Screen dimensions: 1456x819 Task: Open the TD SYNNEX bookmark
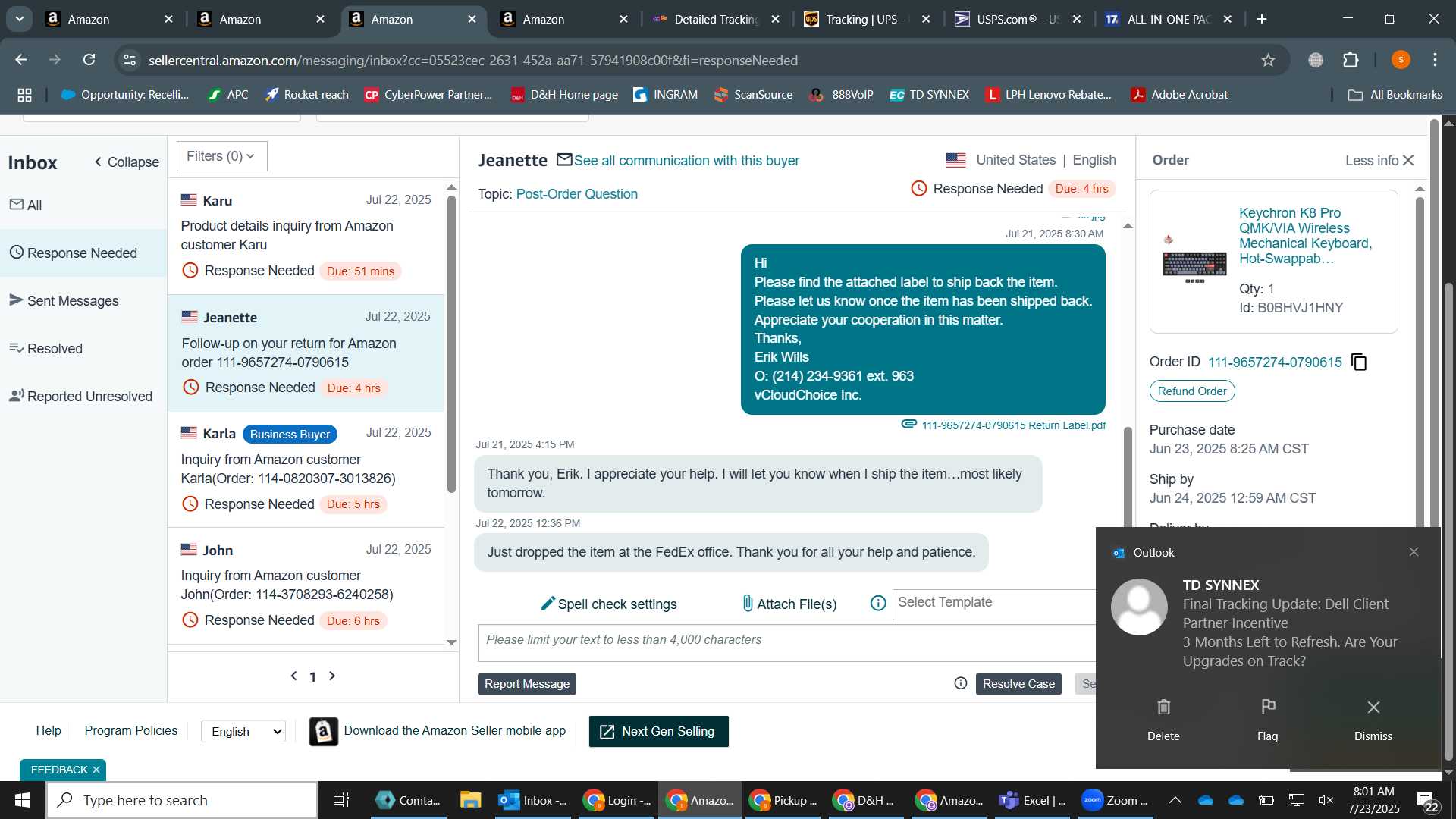click(x=929, y=95)
